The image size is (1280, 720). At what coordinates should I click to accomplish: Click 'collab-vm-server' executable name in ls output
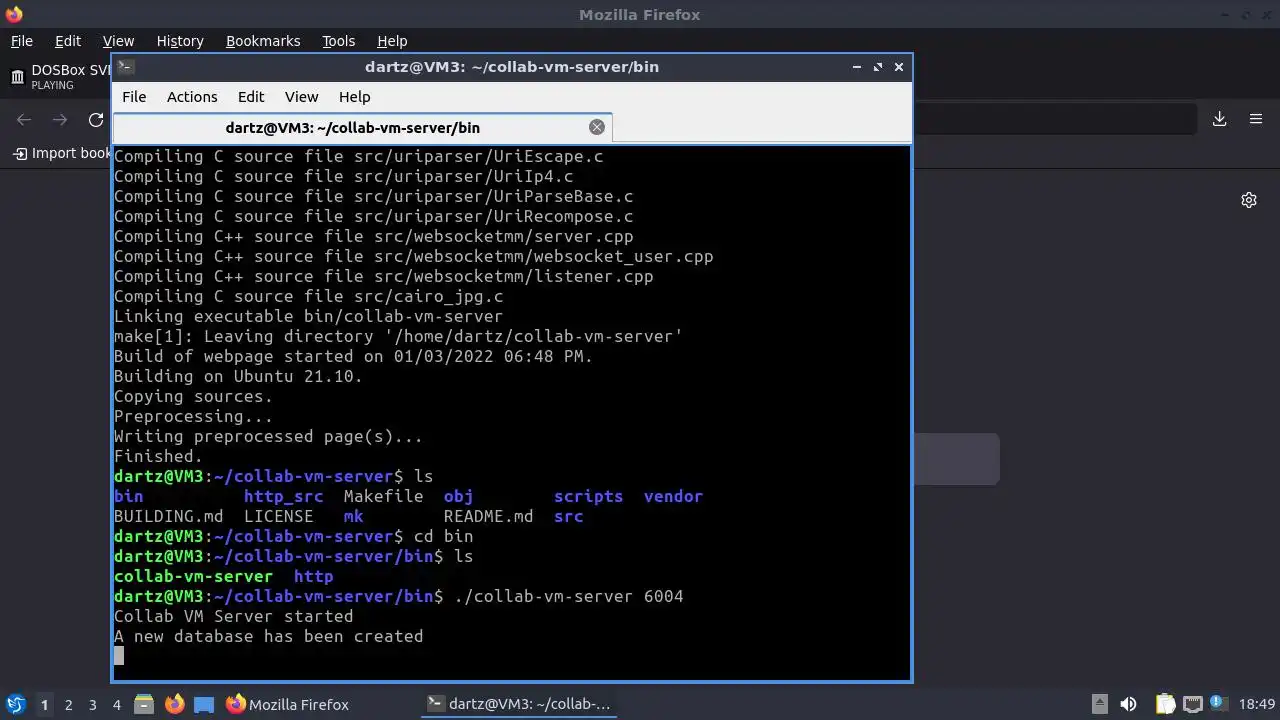click(193, 576)
